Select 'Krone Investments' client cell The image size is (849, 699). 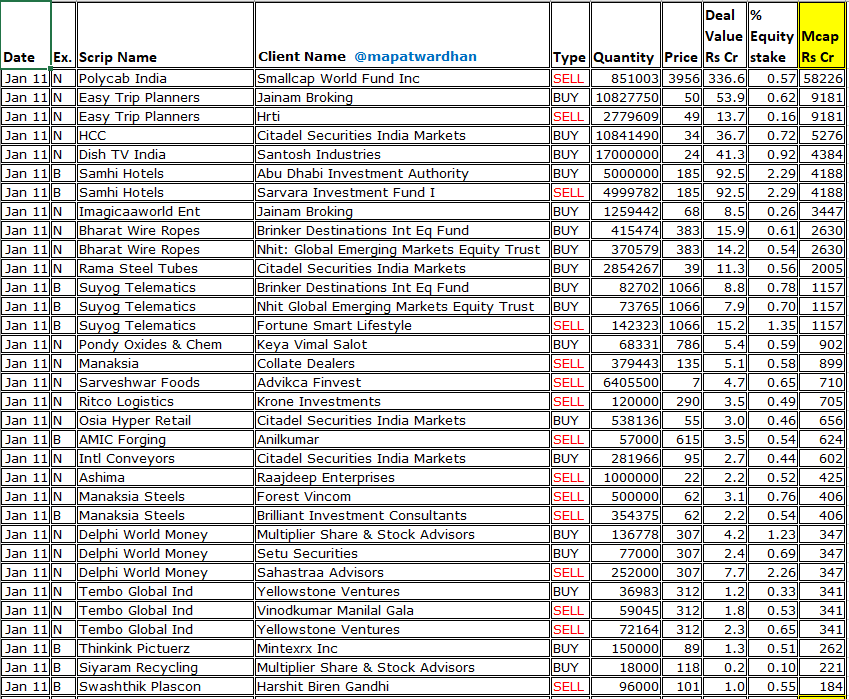click(x=402, y=401)
